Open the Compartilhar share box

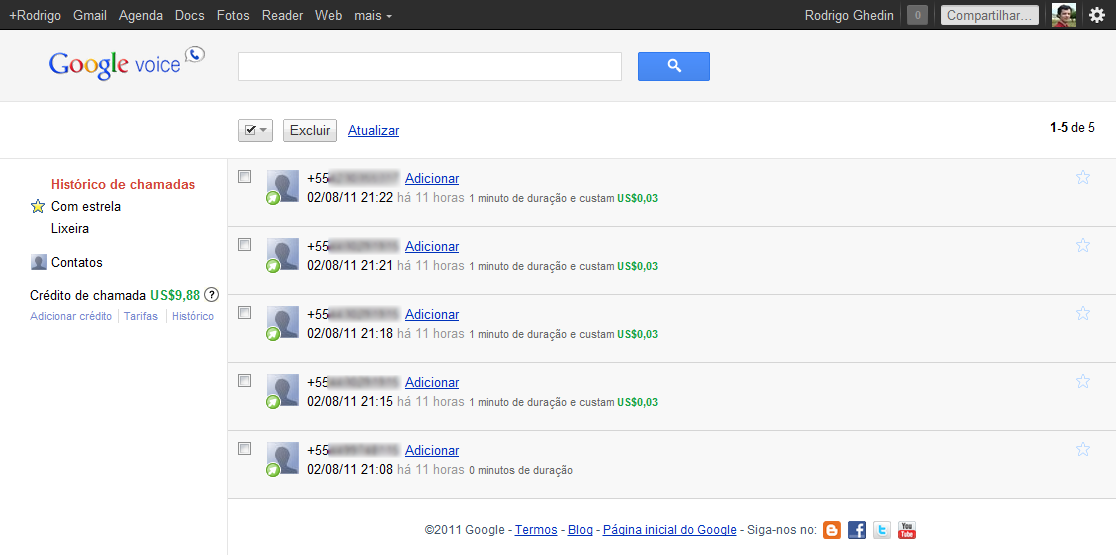989,15
